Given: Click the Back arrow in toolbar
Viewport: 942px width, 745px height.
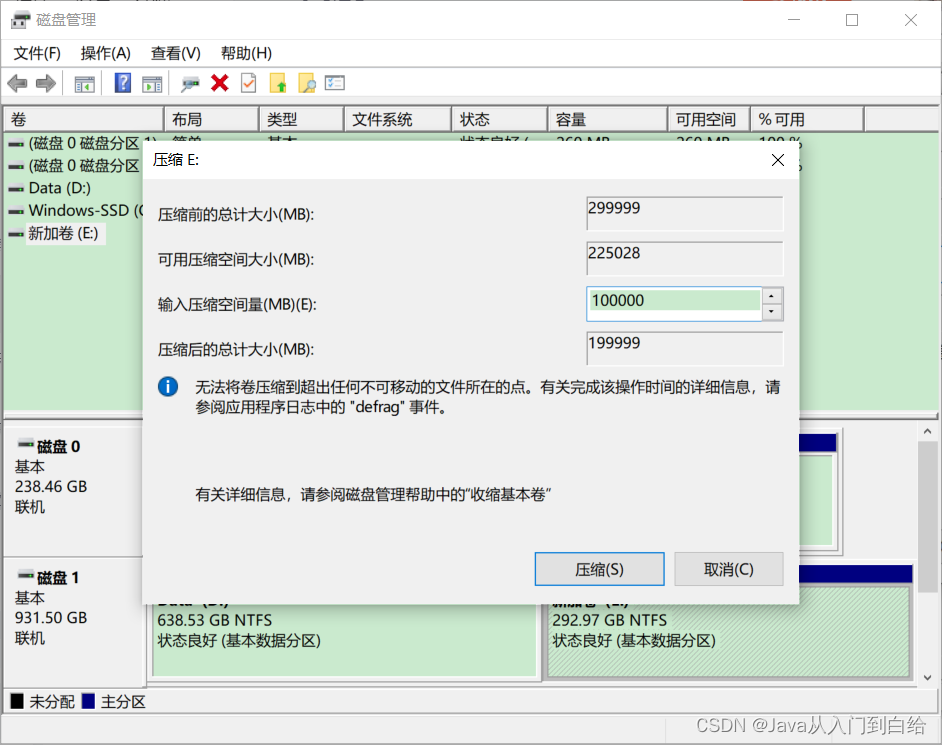Looking at the screenshot, I should pyautogui.click(x=17, y=83).
